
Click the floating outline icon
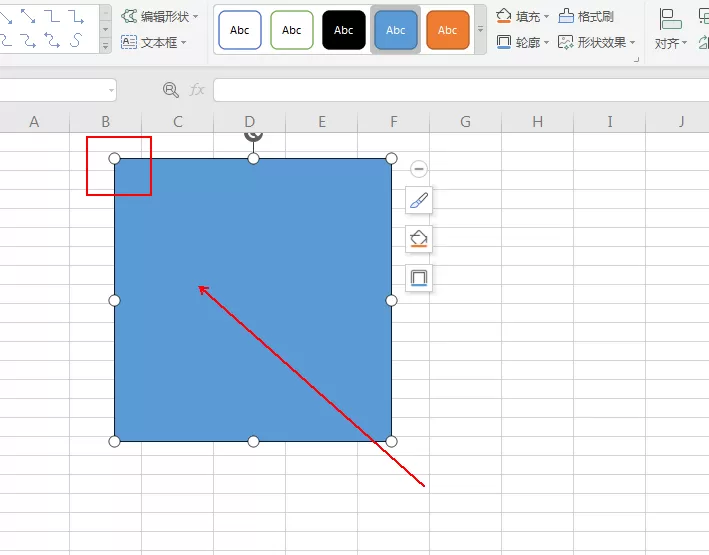(x=419, y=278)
